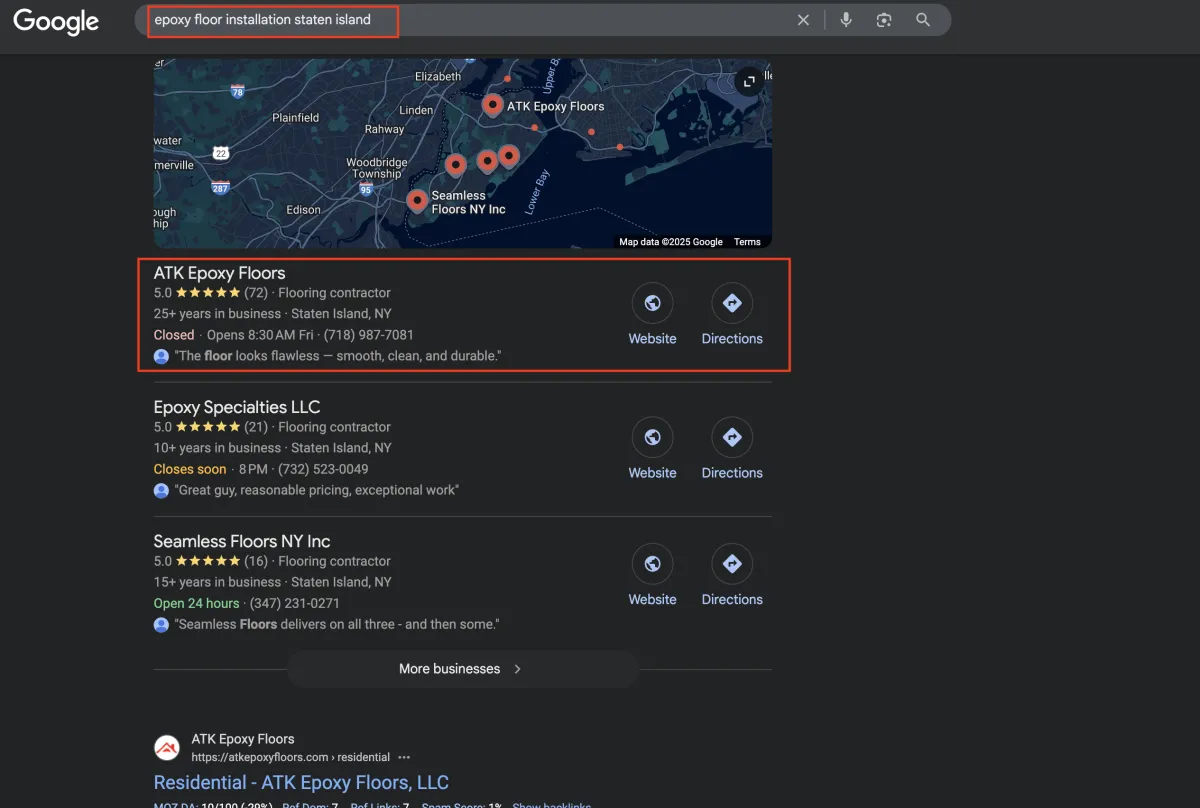The height and width of the screenshot is (808, 1200).
Task: Select Seamless Floors phone (347) 231-0271
Action: (293, 603)
